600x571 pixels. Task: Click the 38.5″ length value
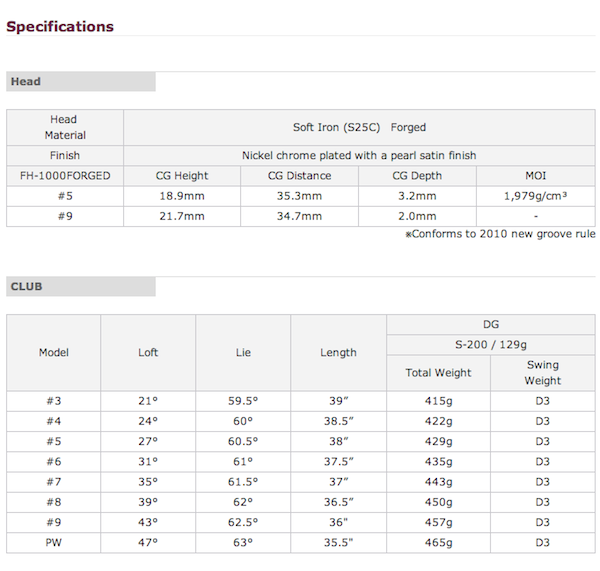[x=338, y=421]
